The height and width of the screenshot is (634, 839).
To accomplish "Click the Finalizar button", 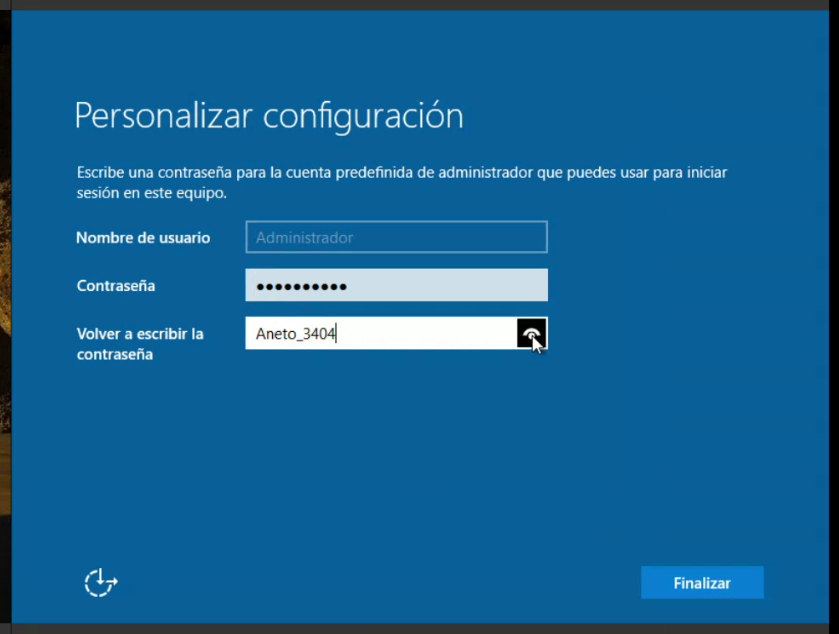I will (x=702, y=583).
